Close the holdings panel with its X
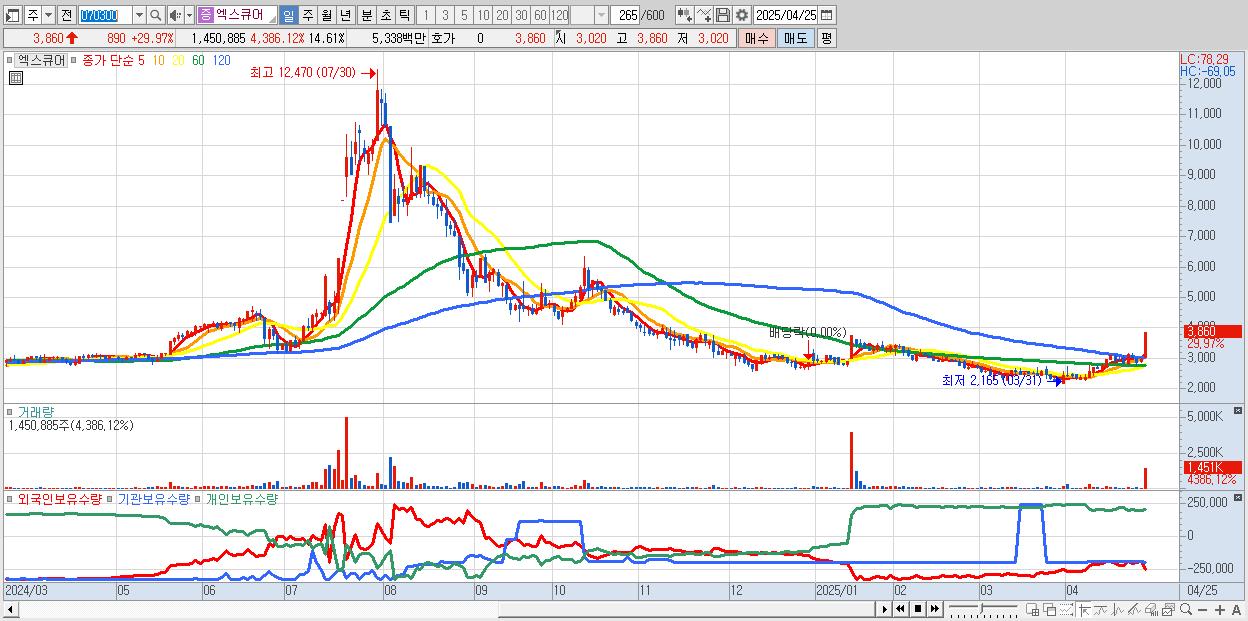This screenshot has width=1248, height=621. pyautogui.click(x=1238, y=498)
